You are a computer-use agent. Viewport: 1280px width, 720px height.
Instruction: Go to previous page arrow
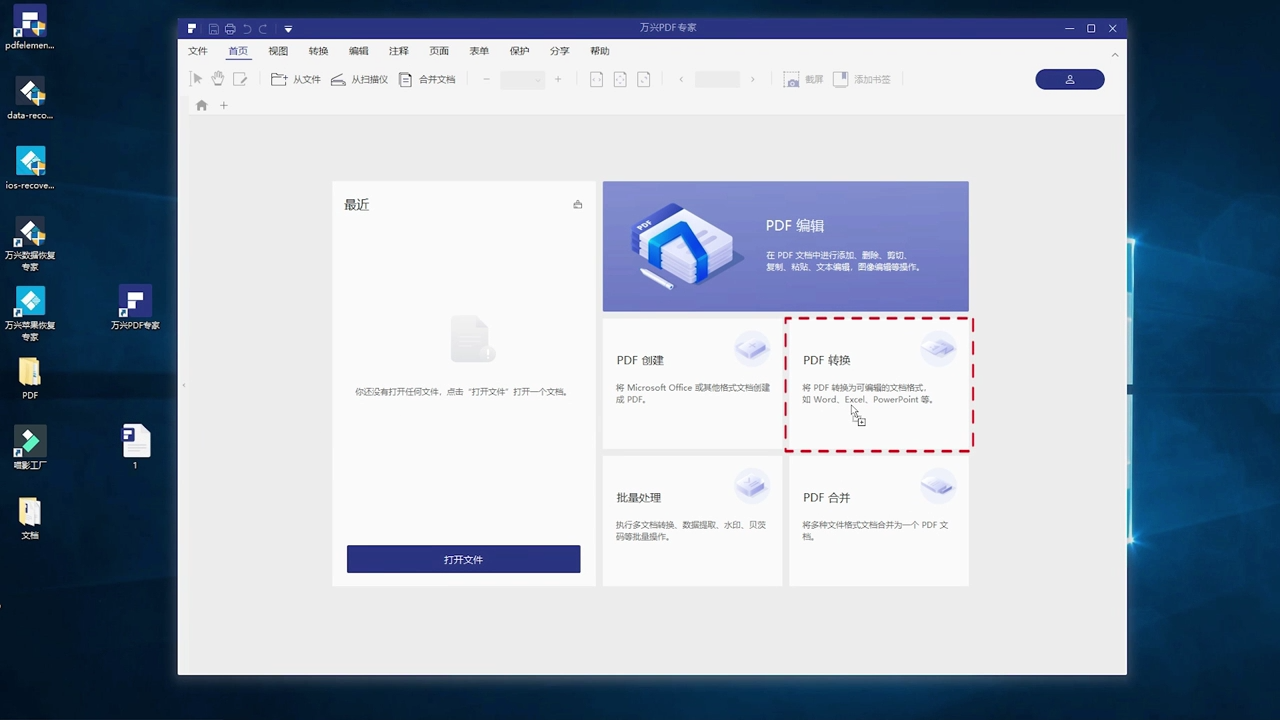681,79
